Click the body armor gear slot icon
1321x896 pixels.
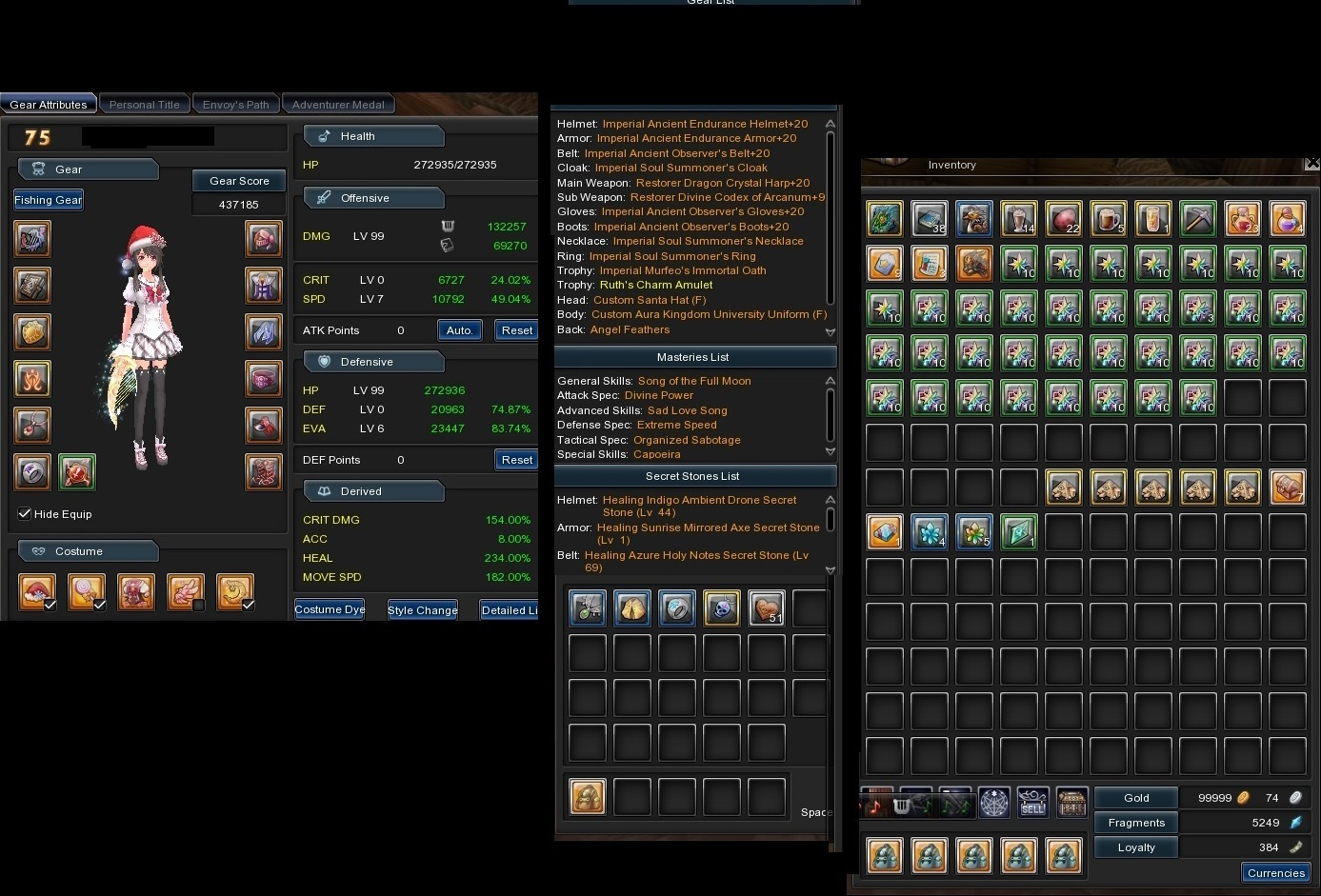pyautogui.click(x=264, y=286)
